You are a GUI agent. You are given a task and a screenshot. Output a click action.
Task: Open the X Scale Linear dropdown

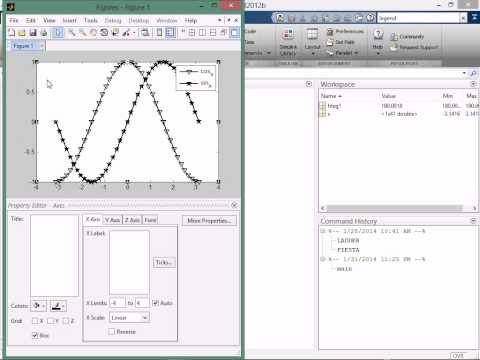[x=129, y=318]
